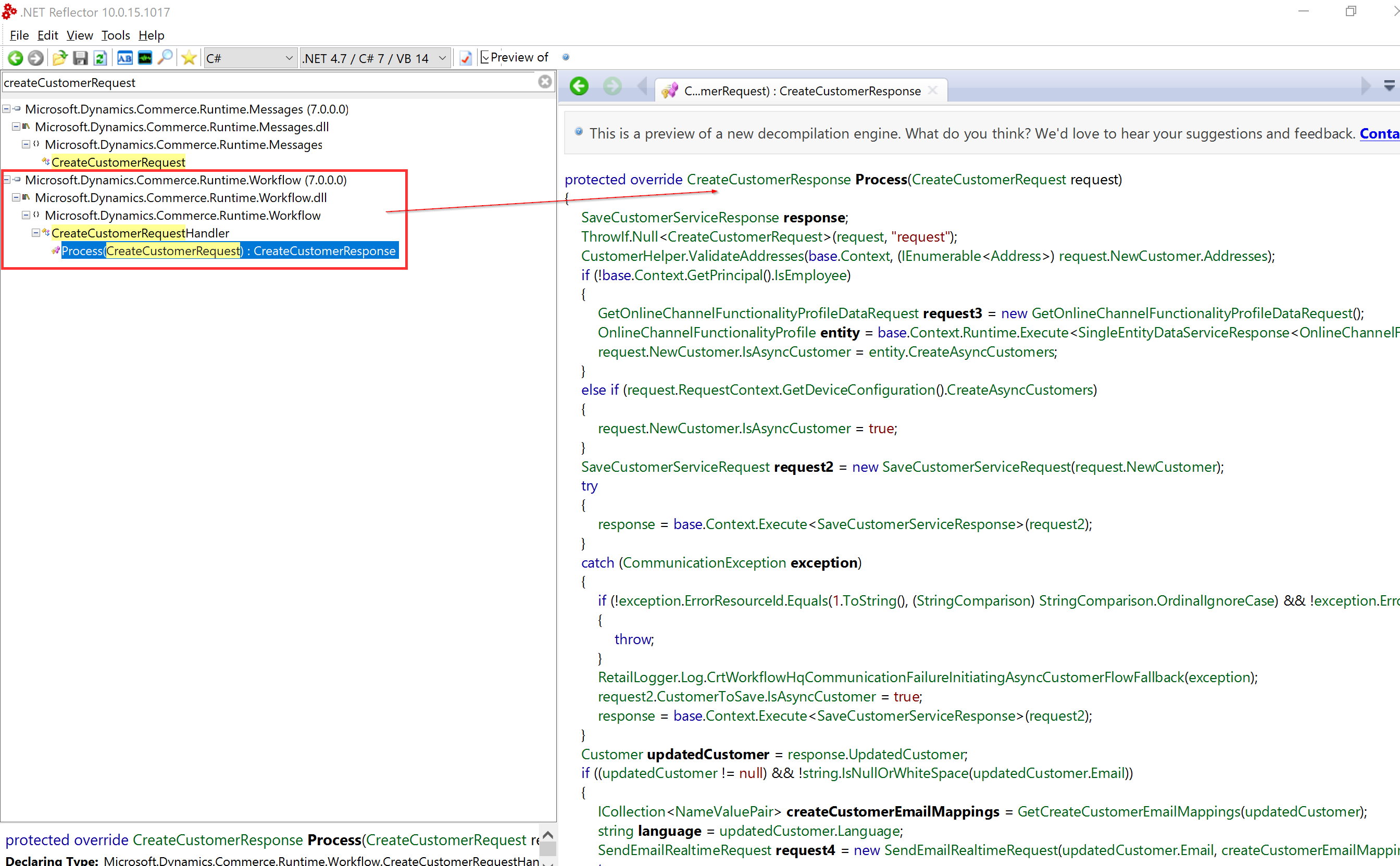Click forward arrow in code pane
Screen dimensions: 1400x866
(x=612, y=86)
